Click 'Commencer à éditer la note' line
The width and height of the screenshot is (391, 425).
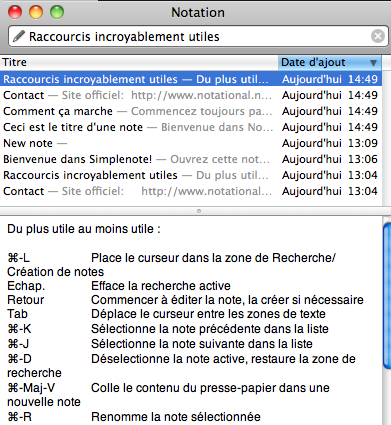227,300
